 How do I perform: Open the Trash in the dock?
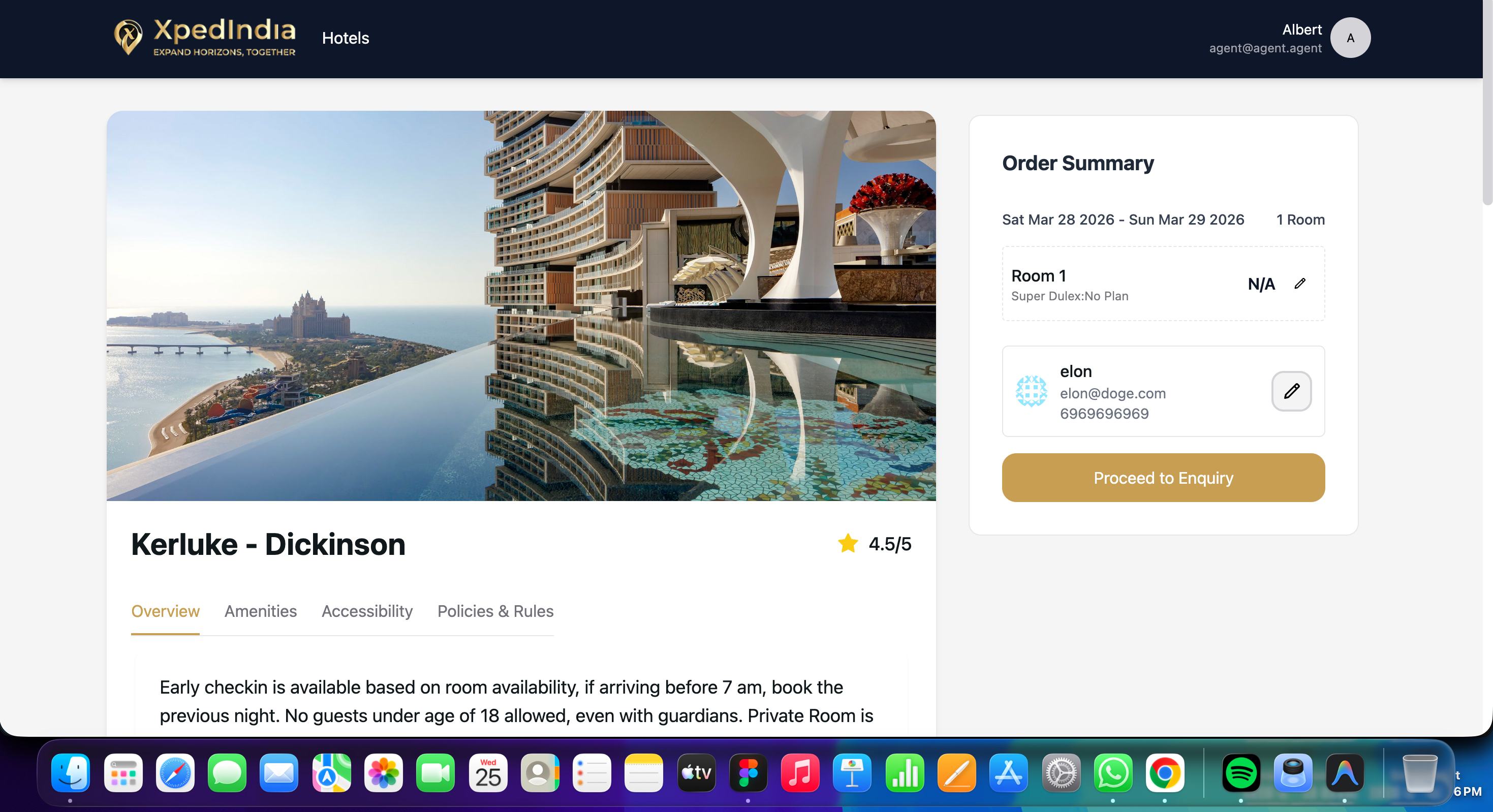pos(1419,772)
